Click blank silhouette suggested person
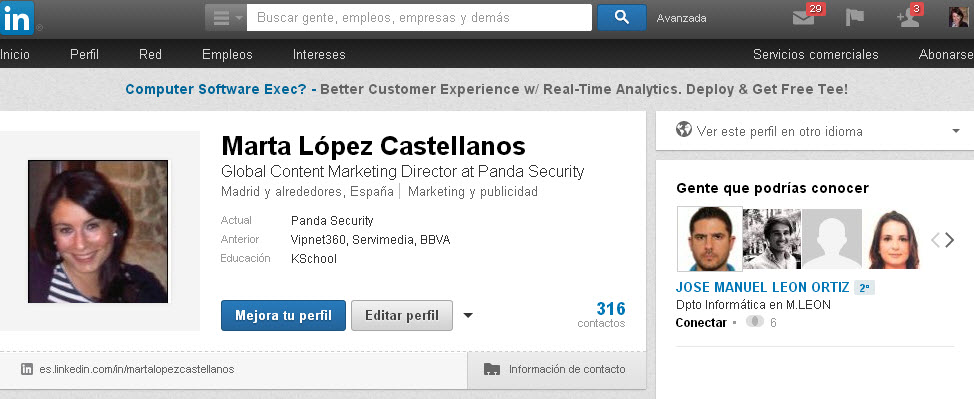The image size is (974, 399). pyautogui.click(x=832, y=239)
